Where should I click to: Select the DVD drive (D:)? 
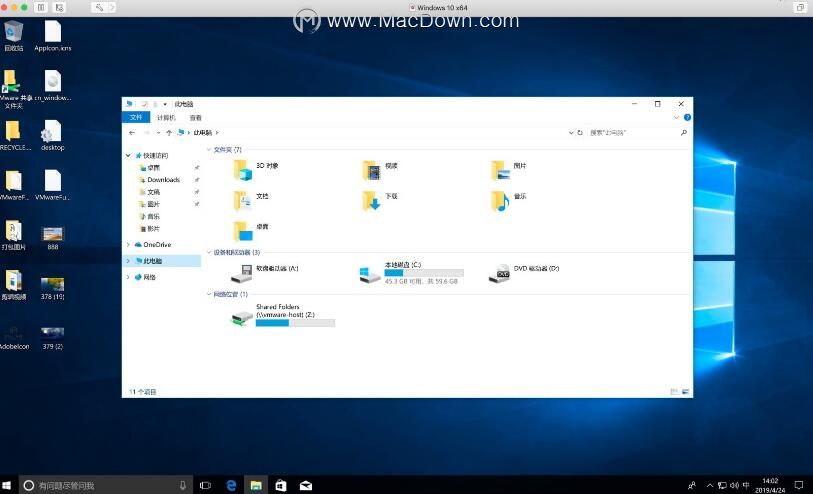point(524,273)
